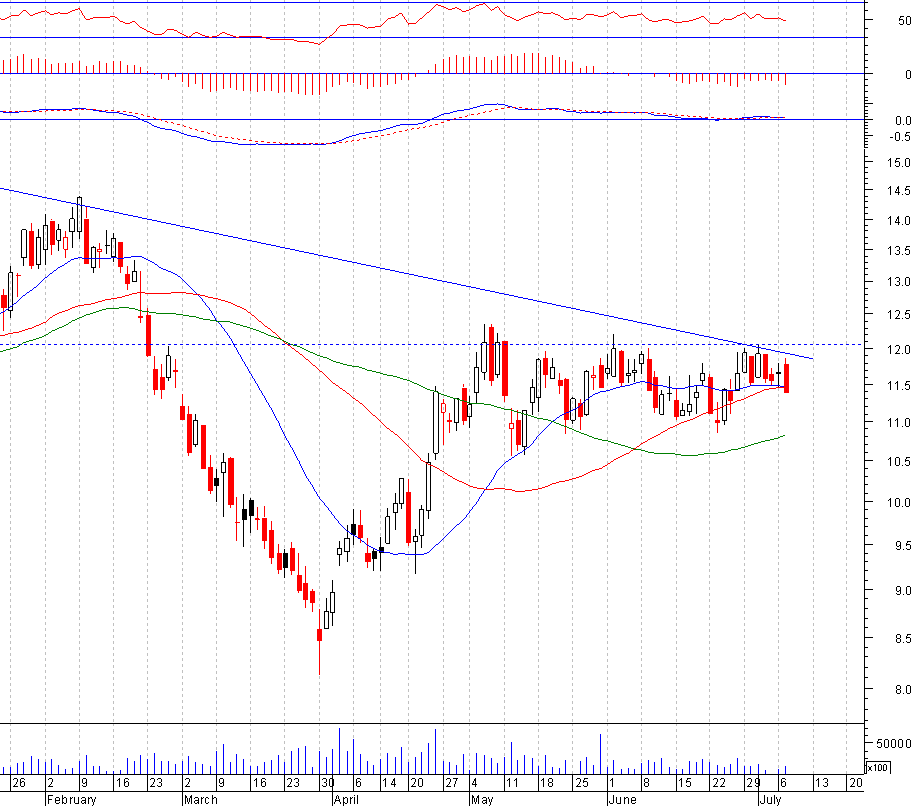Click the 8.5 price axis label
The width and height of the screenshot is (915, 806).
pos(902,639)
